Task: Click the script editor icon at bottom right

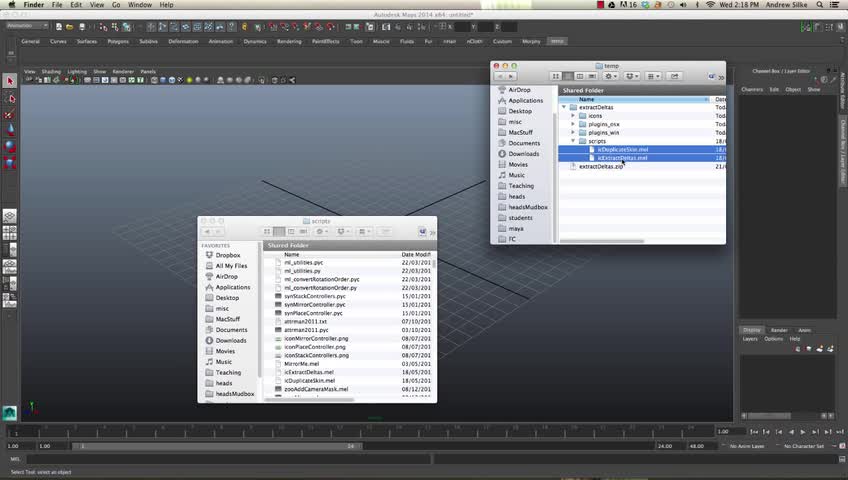Action: coord(842,459)
